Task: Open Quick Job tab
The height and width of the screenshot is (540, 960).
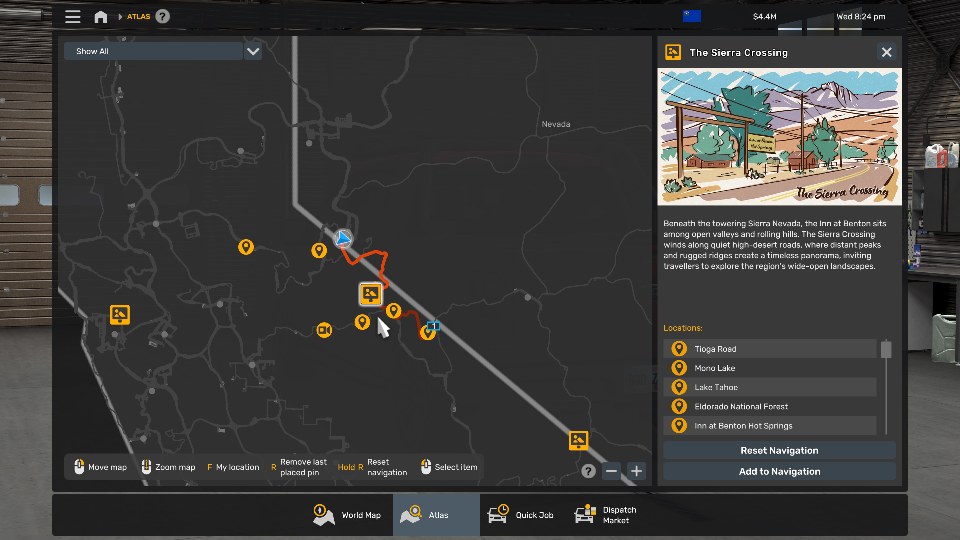Action: point(521,515)
